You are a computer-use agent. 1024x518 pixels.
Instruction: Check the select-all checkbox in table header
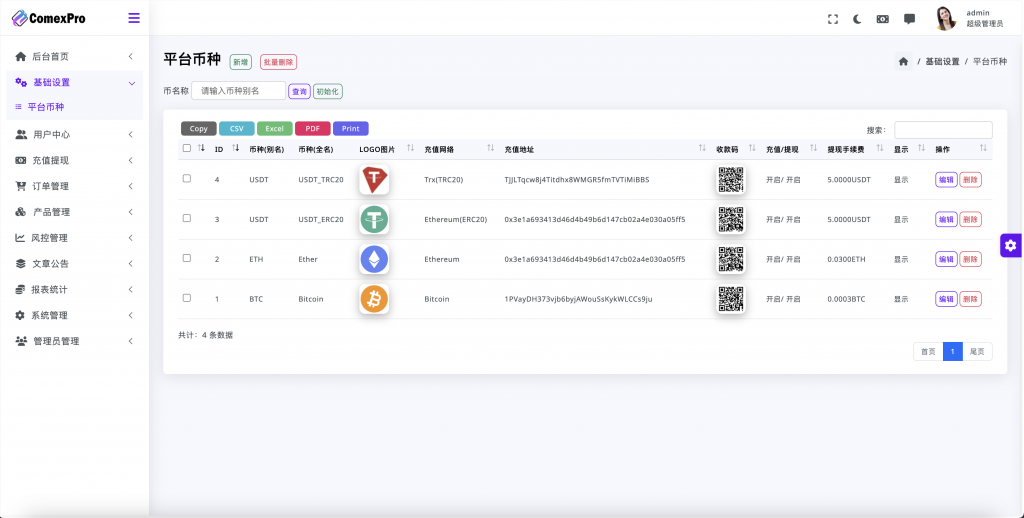click(x=187, y=148)
